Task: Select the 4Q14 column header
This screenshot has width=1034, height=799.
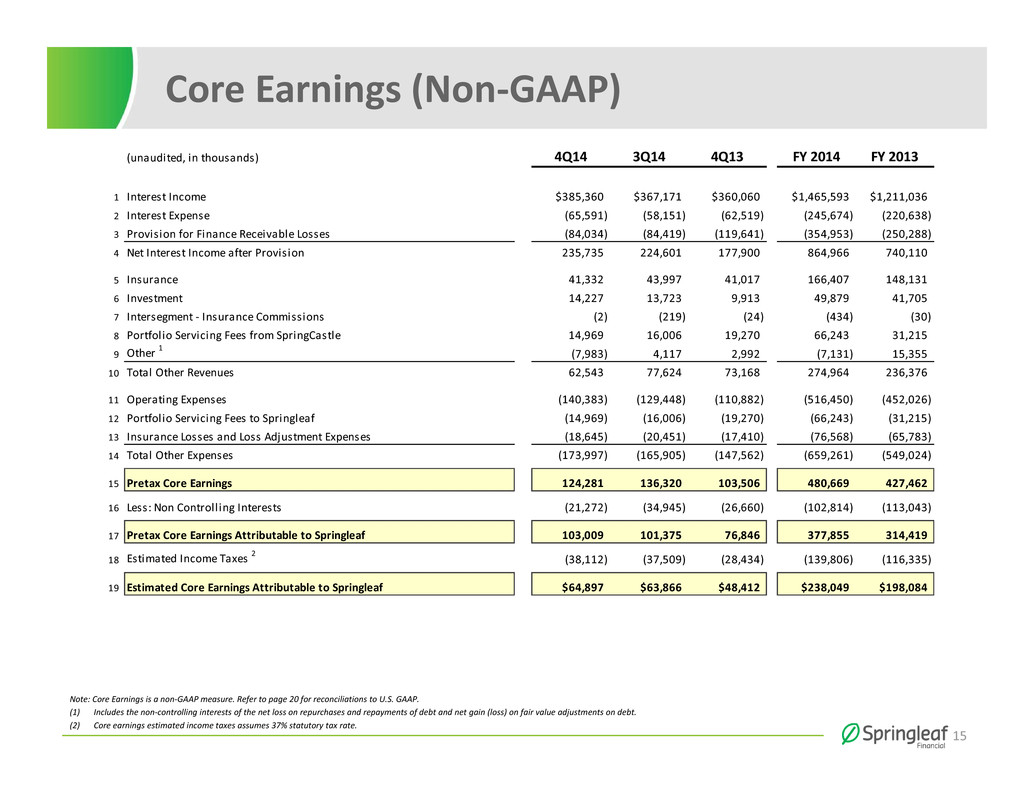Action: pos(570,157)
